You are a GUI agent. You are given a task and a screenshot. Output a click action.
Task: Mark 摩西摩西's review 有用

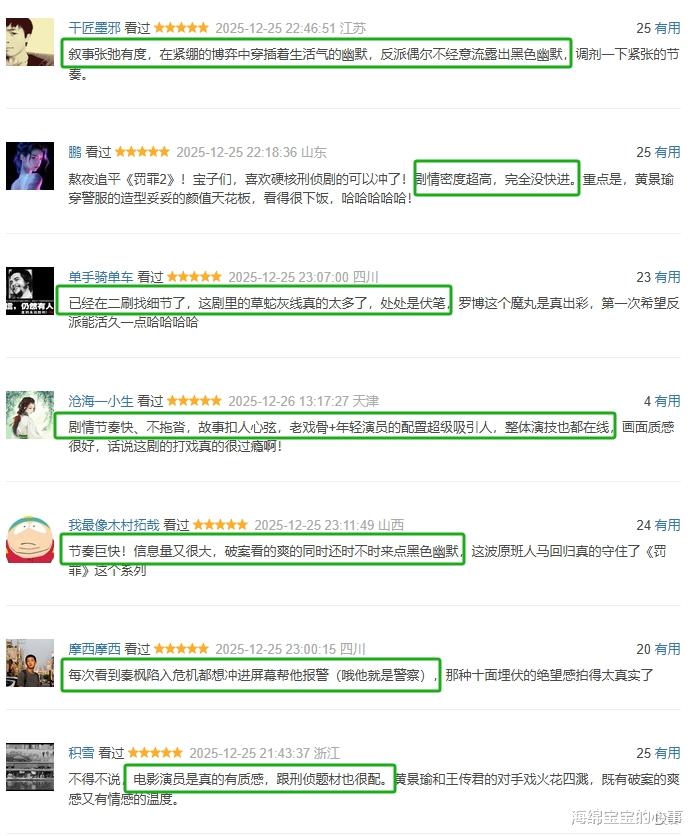667,649
